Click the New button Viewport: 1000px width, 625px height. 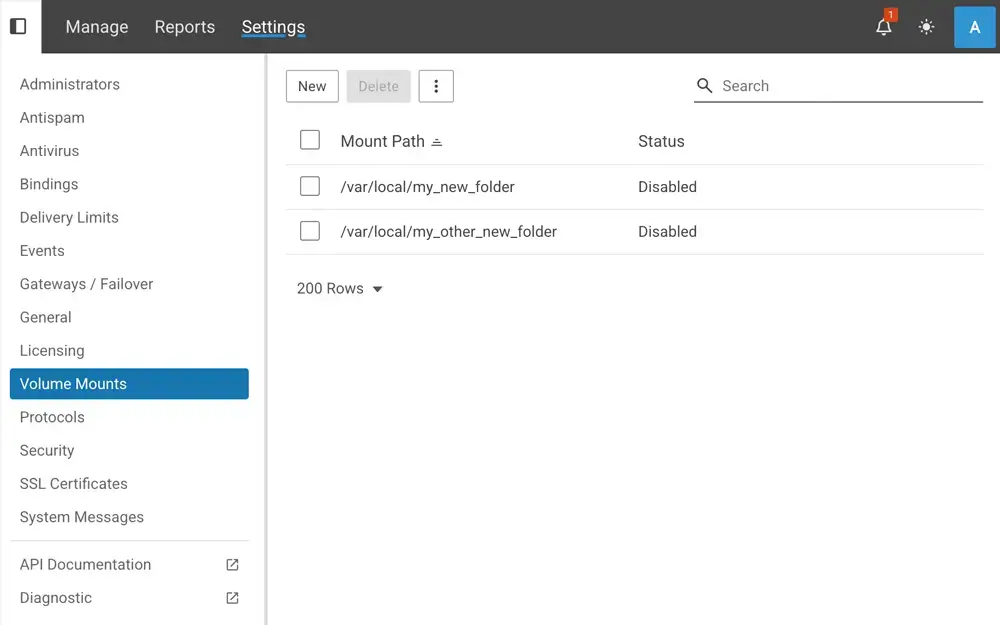(311, 86)
